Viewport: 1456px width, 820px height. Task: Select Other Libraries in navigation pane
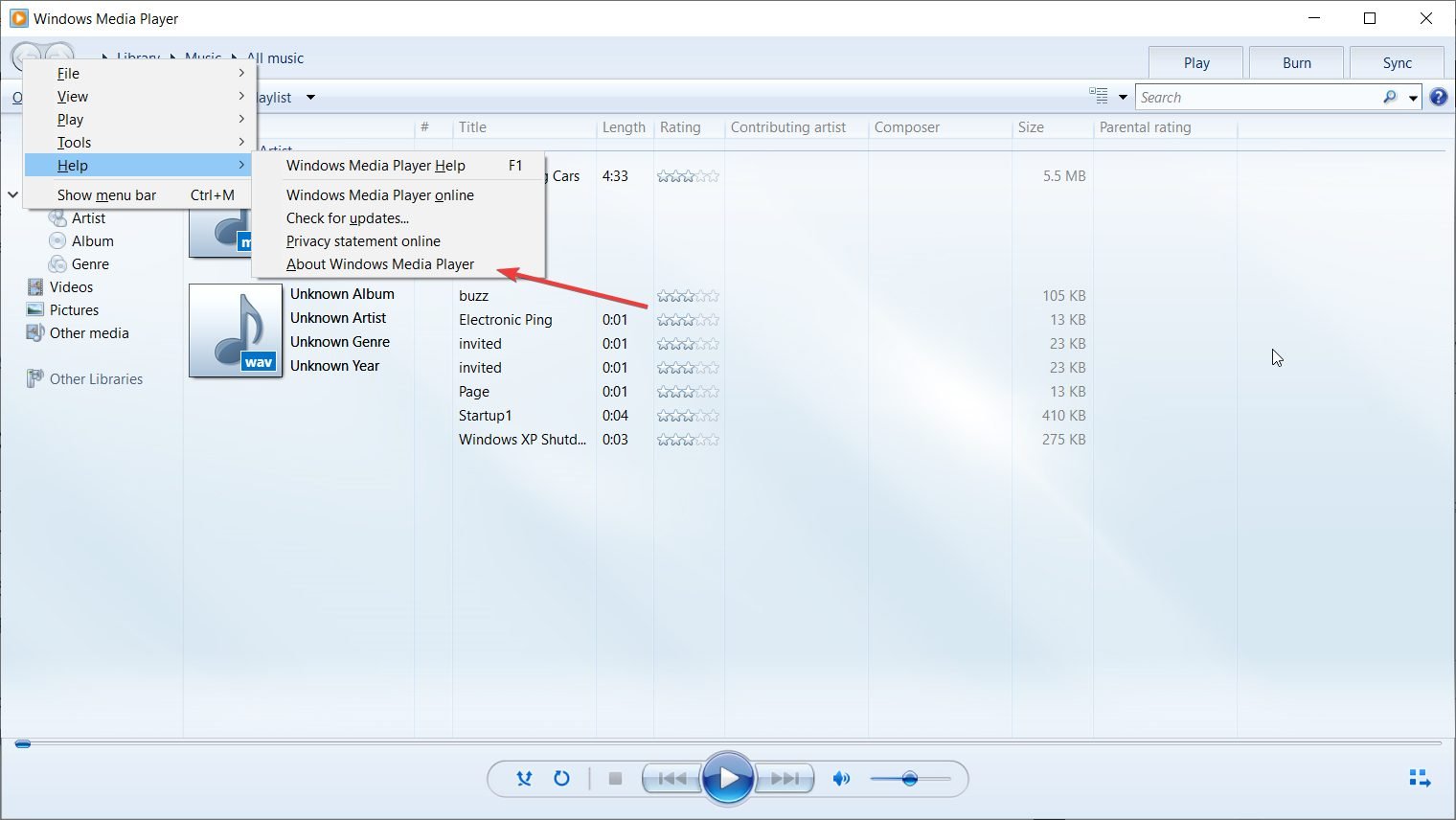[x=96, y=379]
